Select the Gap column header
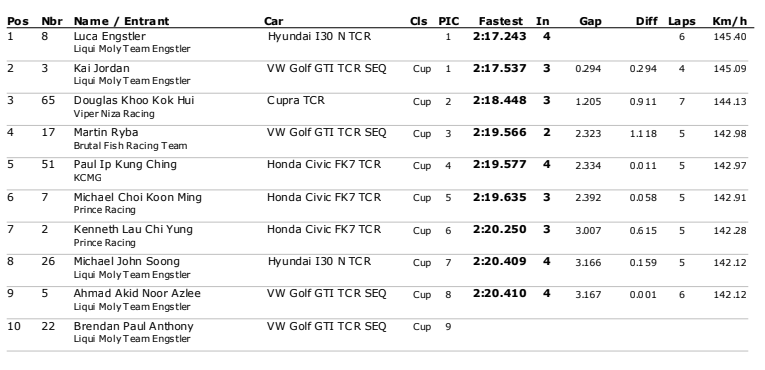This screenshot has height=370, width=765. (x=590, y=21)
